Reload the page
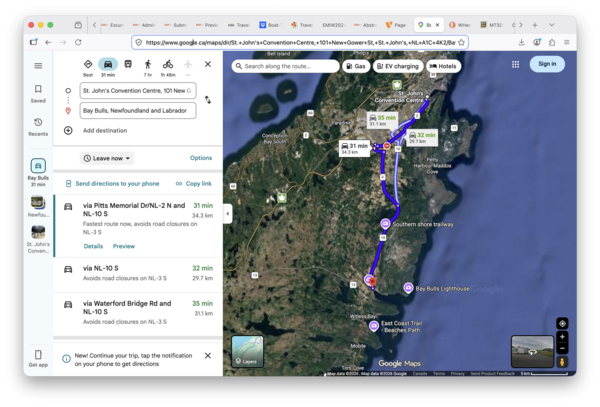600x407 pixels. point(78,42)
